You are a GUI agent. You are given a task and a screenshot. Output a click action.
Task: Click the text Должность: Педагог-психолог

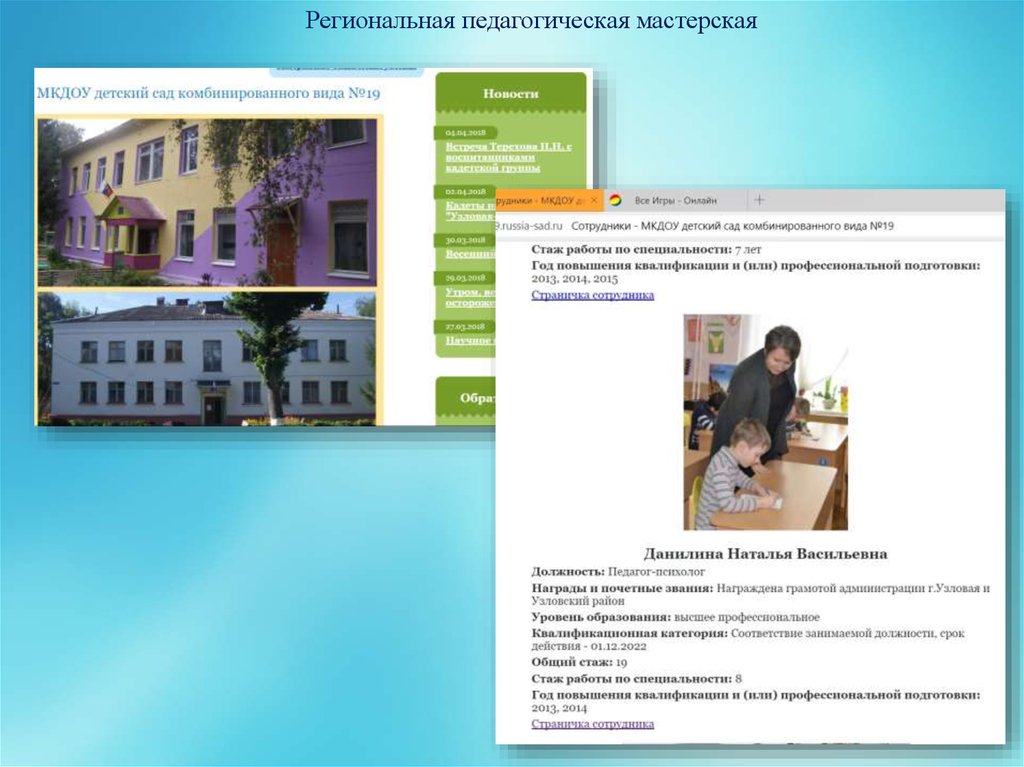click(618, 572)
